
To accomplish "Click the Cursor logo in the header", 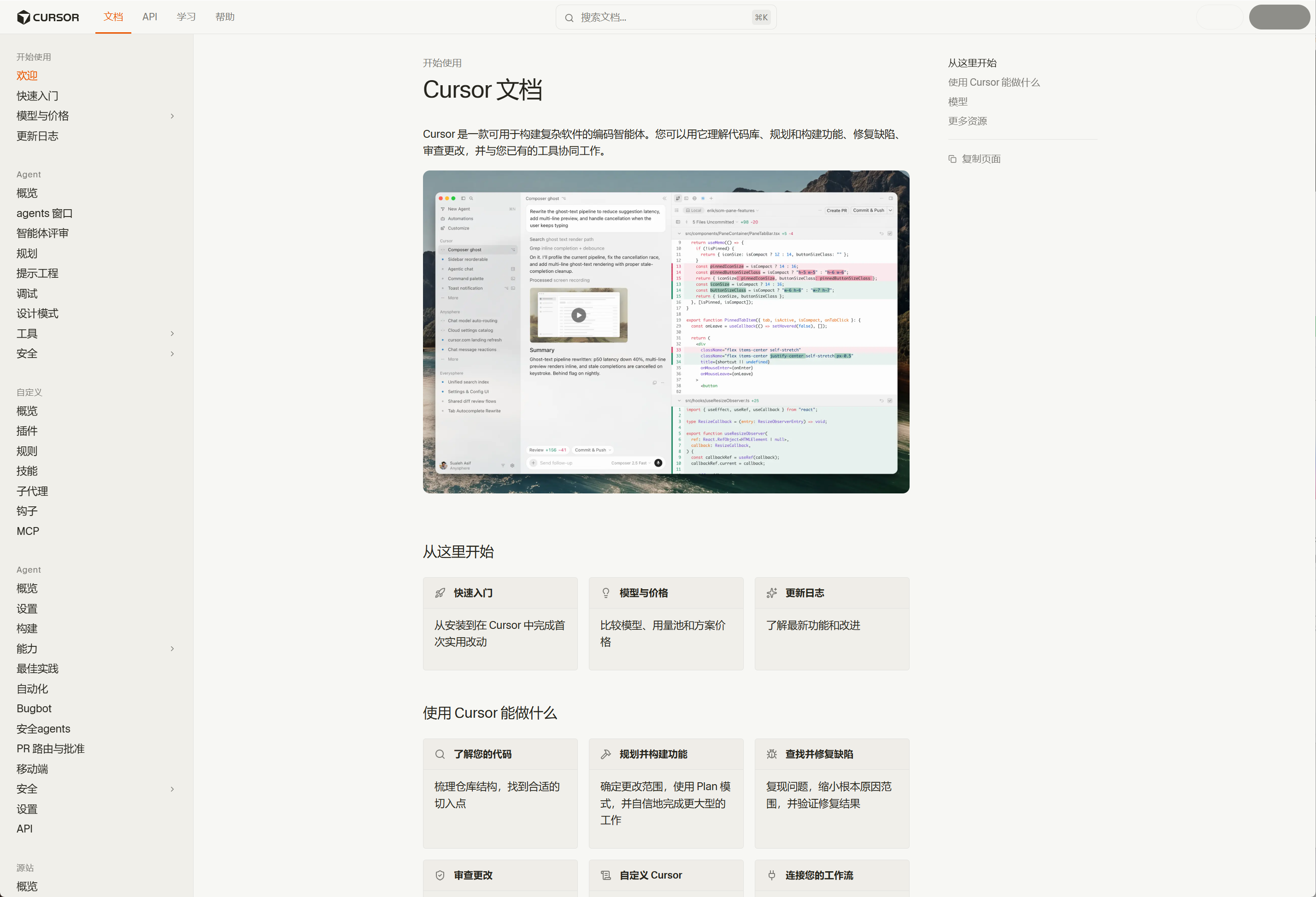I will pyautogui.click(x=48, y=17).
